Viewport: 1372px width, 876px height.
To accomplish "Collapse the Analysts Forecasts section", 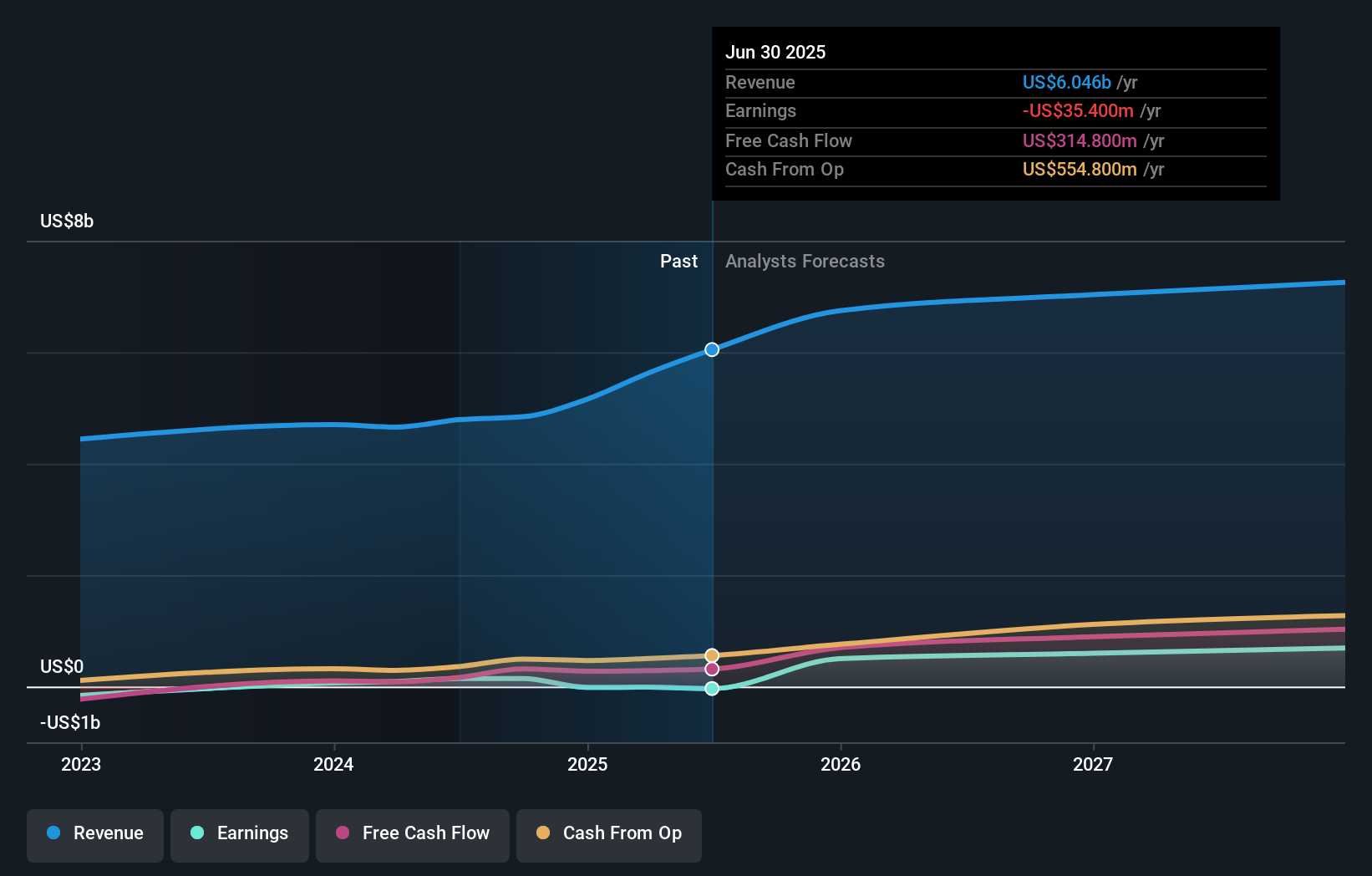I will [805, 261].
